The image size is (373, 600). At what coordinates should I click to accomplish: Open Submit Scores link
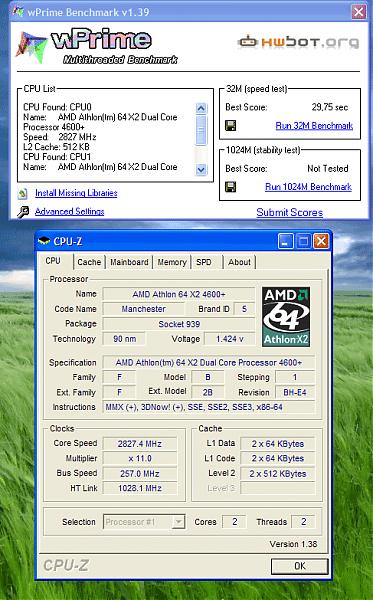[290, 212]
